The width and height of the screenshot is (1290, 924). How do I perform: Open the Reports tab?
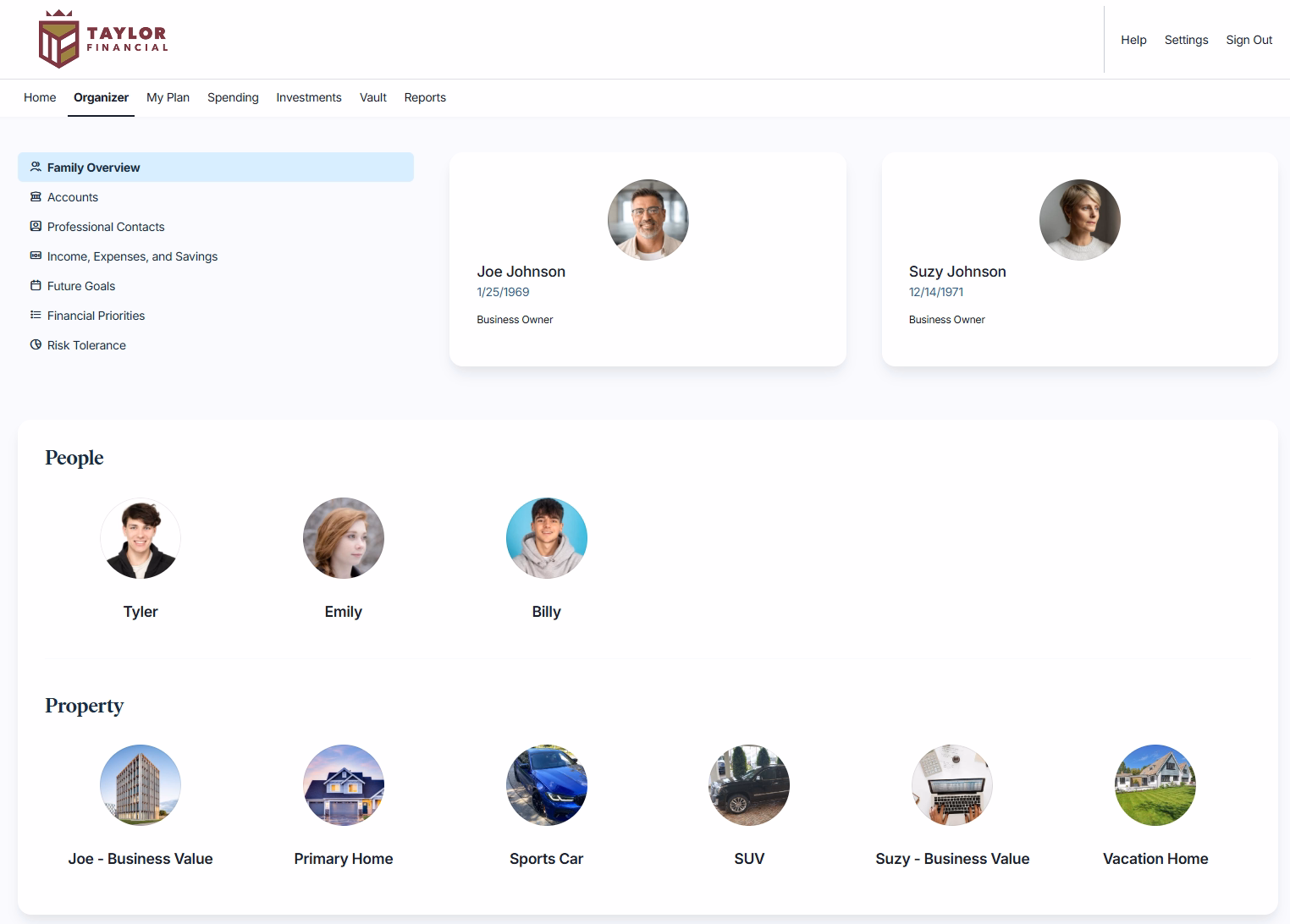pos(425,97)
